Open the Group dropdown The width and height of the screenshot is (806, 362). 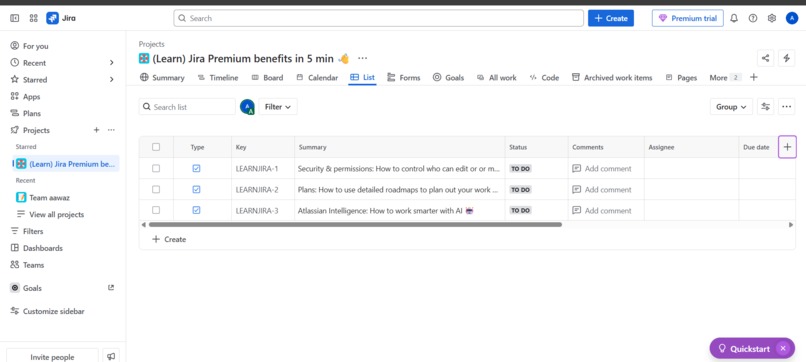point(731,106)
